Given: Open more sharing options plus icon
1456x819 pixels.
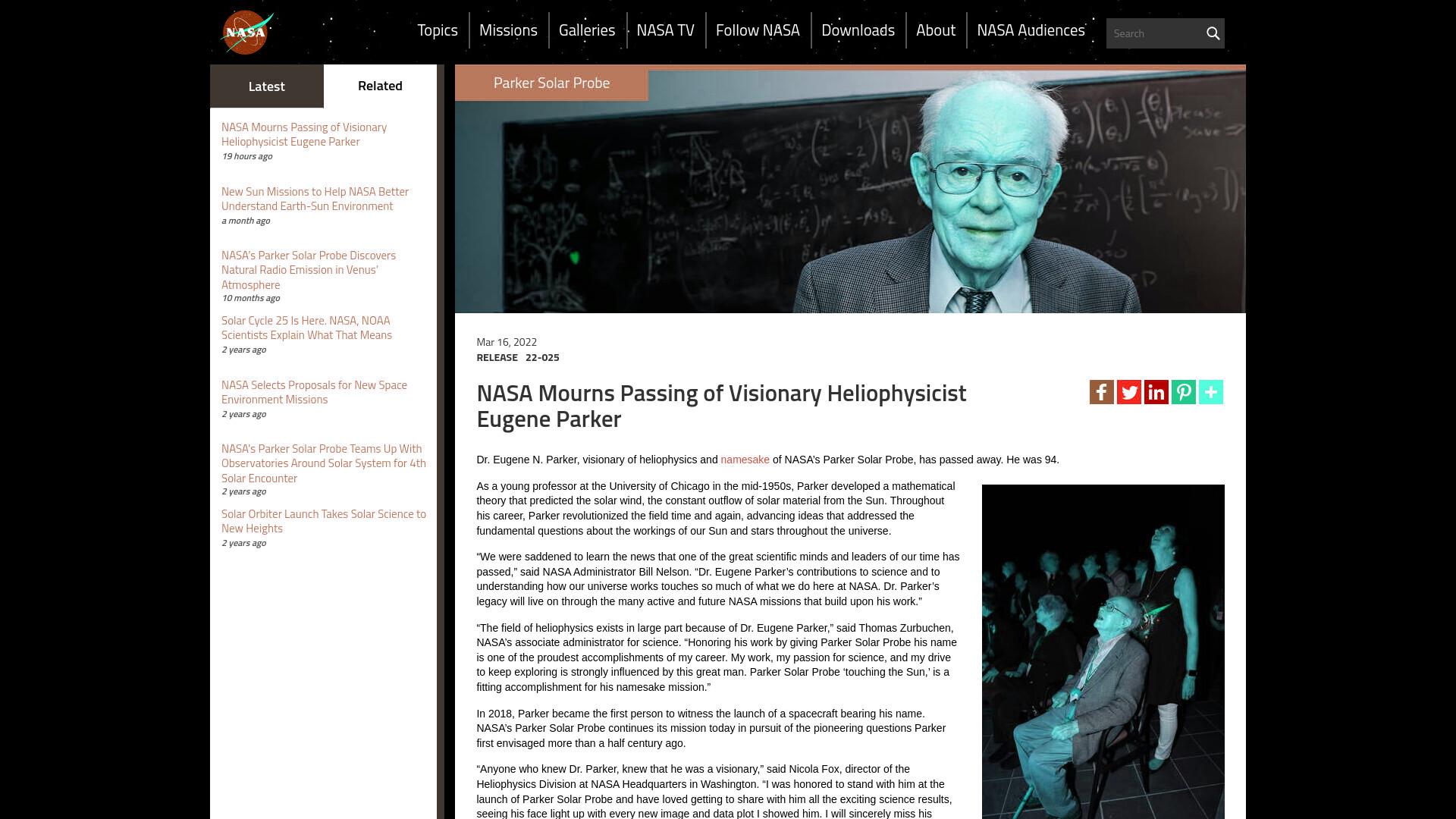Looking at the screenshot, I should point(1211,392).
